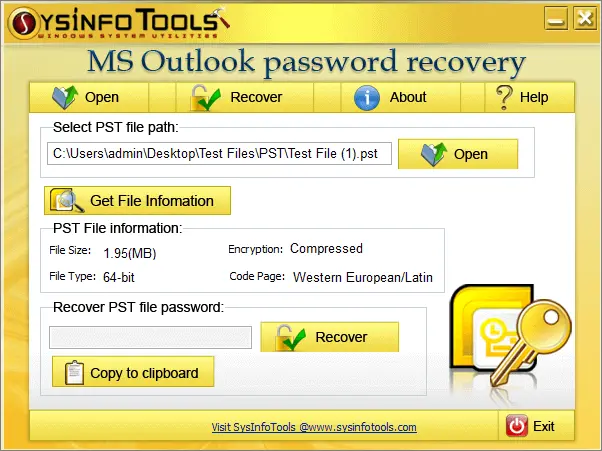This screenshot has width=602, height=451.
Task: Click the padlock icon on the lower Recover button
Action: click(290, 337)
